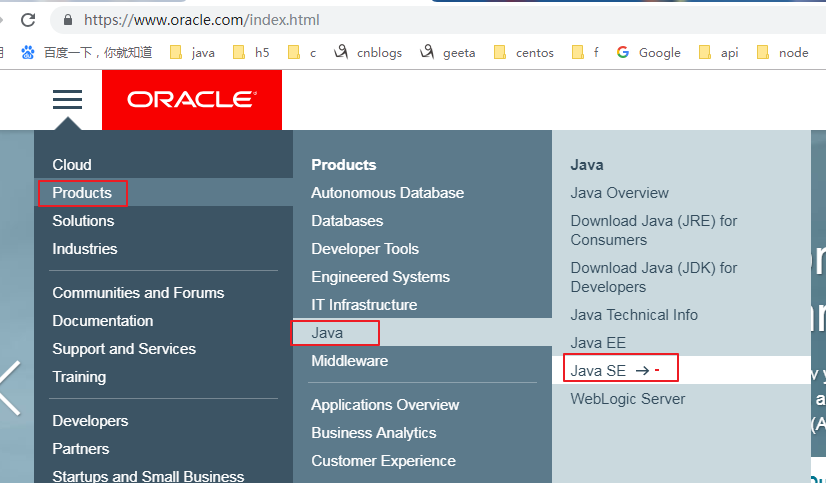Select Solutions in the main menu
This screenshot has width=826, height=483.
coord(83,221)
